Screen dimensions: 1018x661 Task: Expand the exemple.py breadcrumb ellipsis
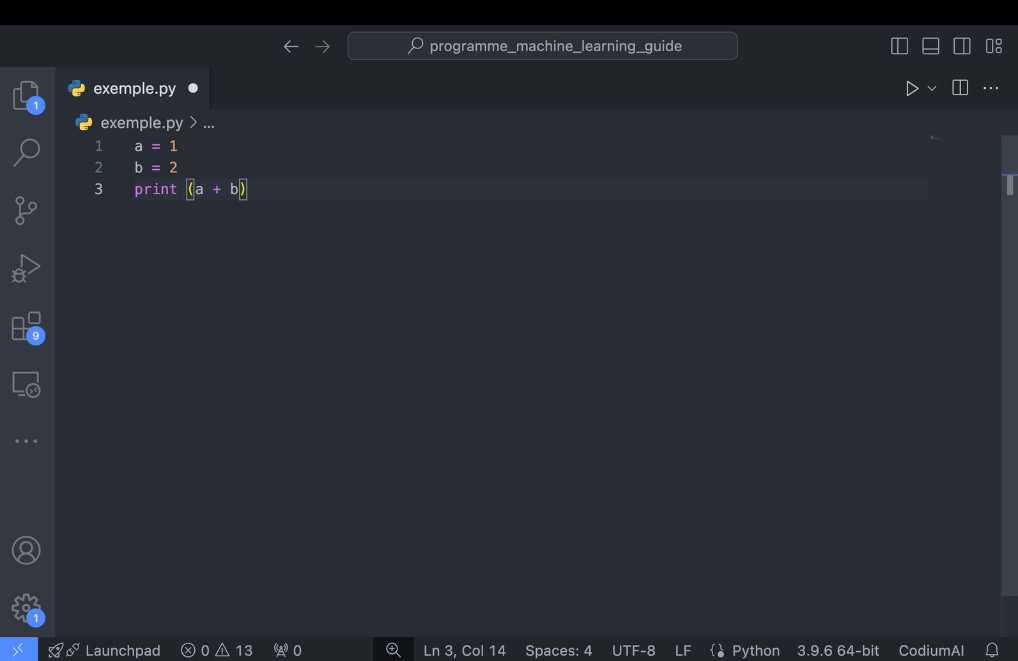[x=209, y=122]
